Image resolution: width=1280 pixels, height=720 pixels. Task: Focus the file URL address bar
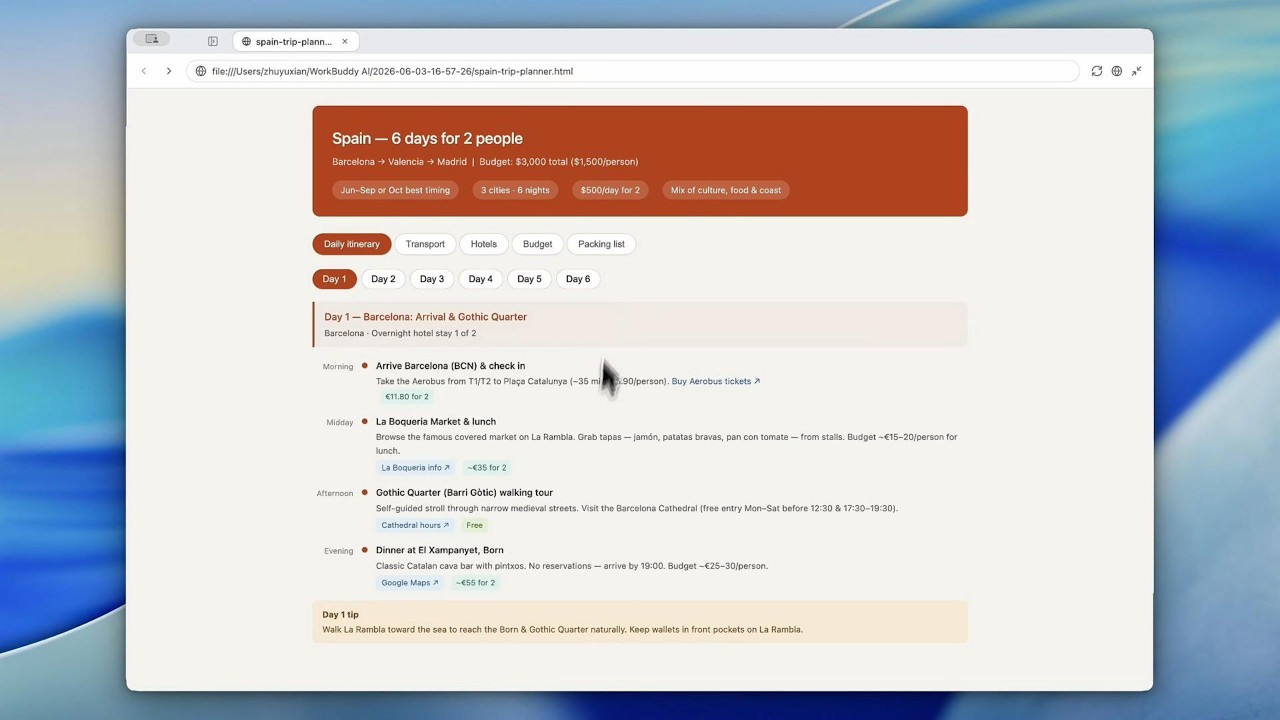point(633,71)
